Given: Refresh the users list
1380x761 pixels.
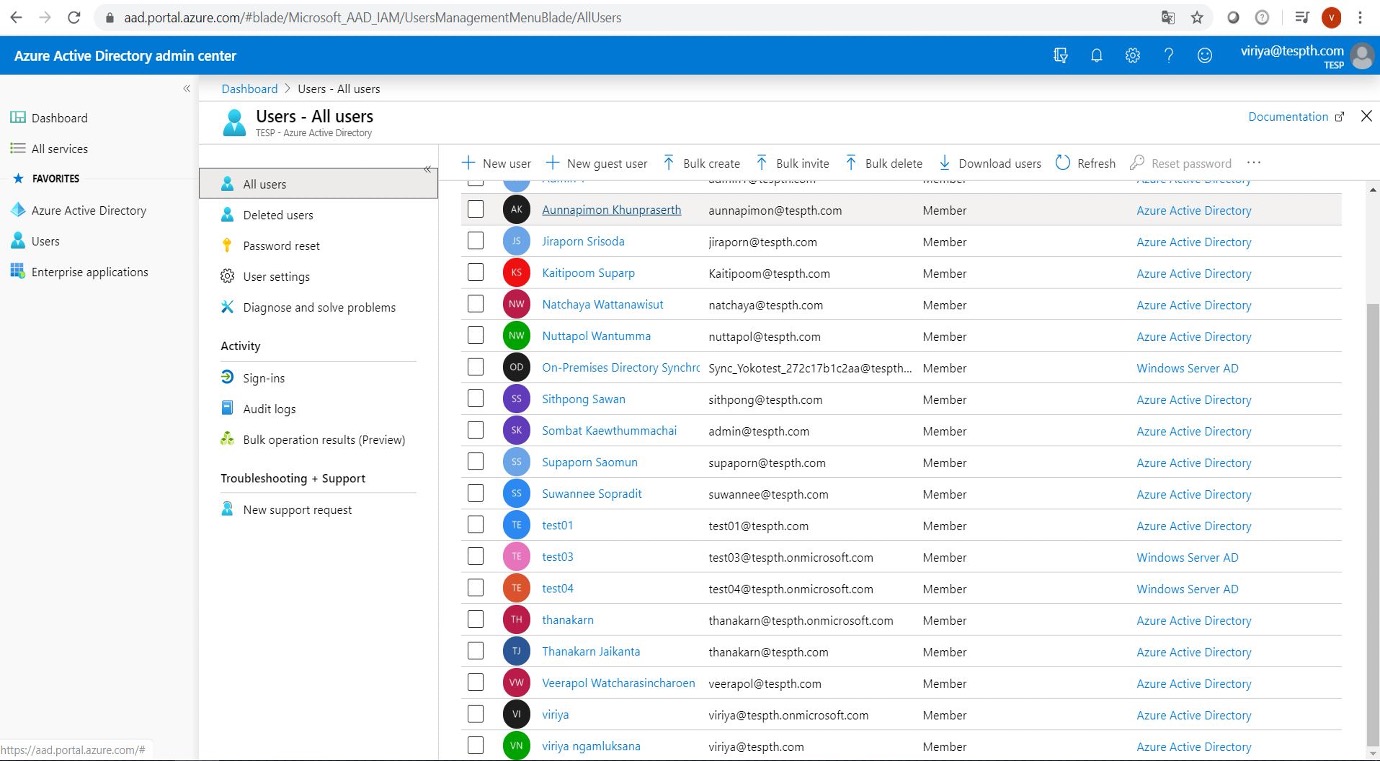Looking at the screenshot, I should (x=1085, y=163).
